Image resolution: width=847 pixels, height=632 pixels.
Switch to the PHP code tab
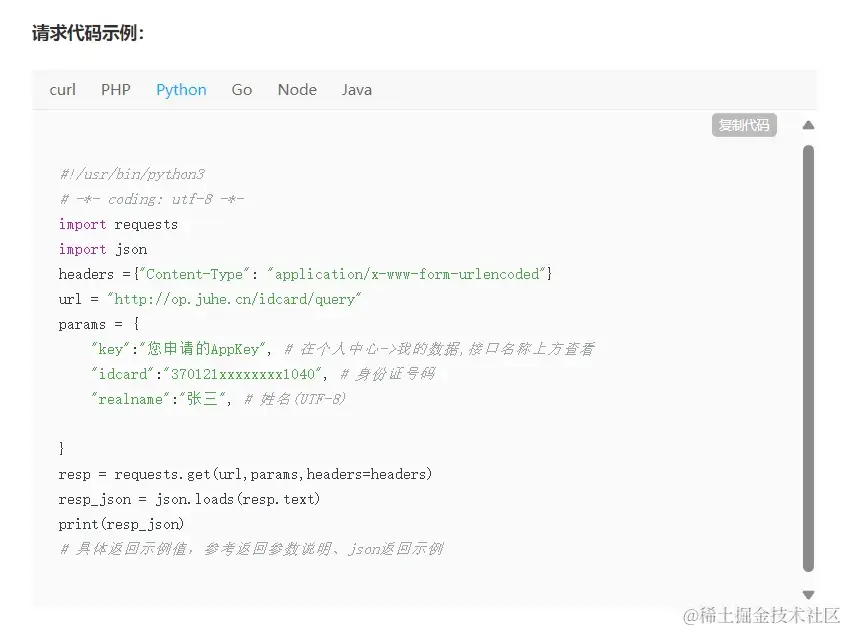(116, 90)
